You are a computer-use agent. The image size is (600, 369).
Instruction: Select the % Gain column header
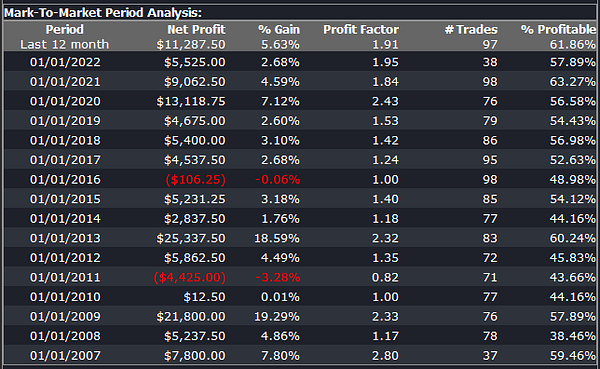coord(279,29)
